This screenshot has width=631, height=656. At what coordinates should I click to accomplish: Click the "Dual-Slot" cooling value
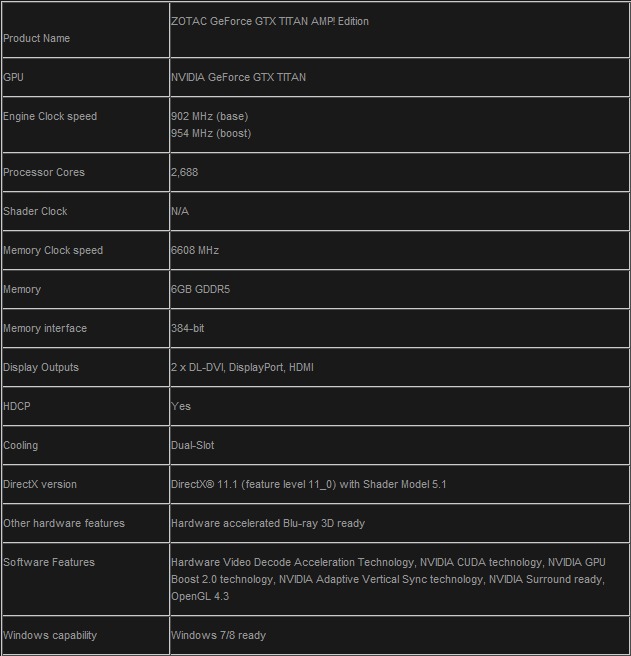point(192,445)
